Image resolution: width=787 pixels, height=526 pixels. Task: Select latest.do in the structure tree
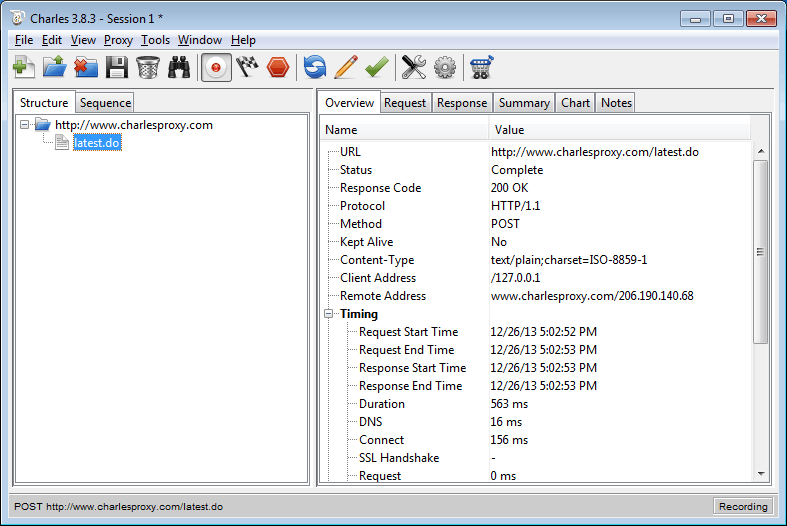click(97, 143)
